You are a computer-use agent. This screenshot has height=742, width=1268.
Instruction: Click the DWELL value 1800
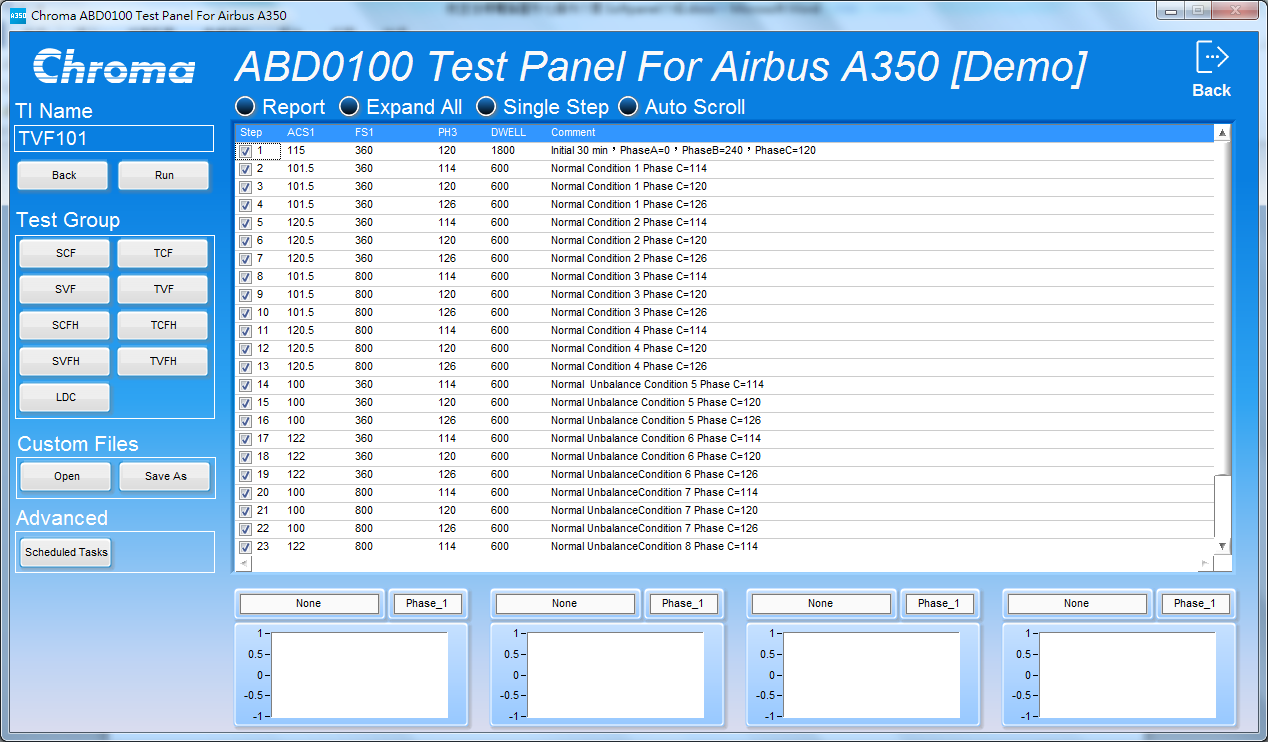[503, 151]
